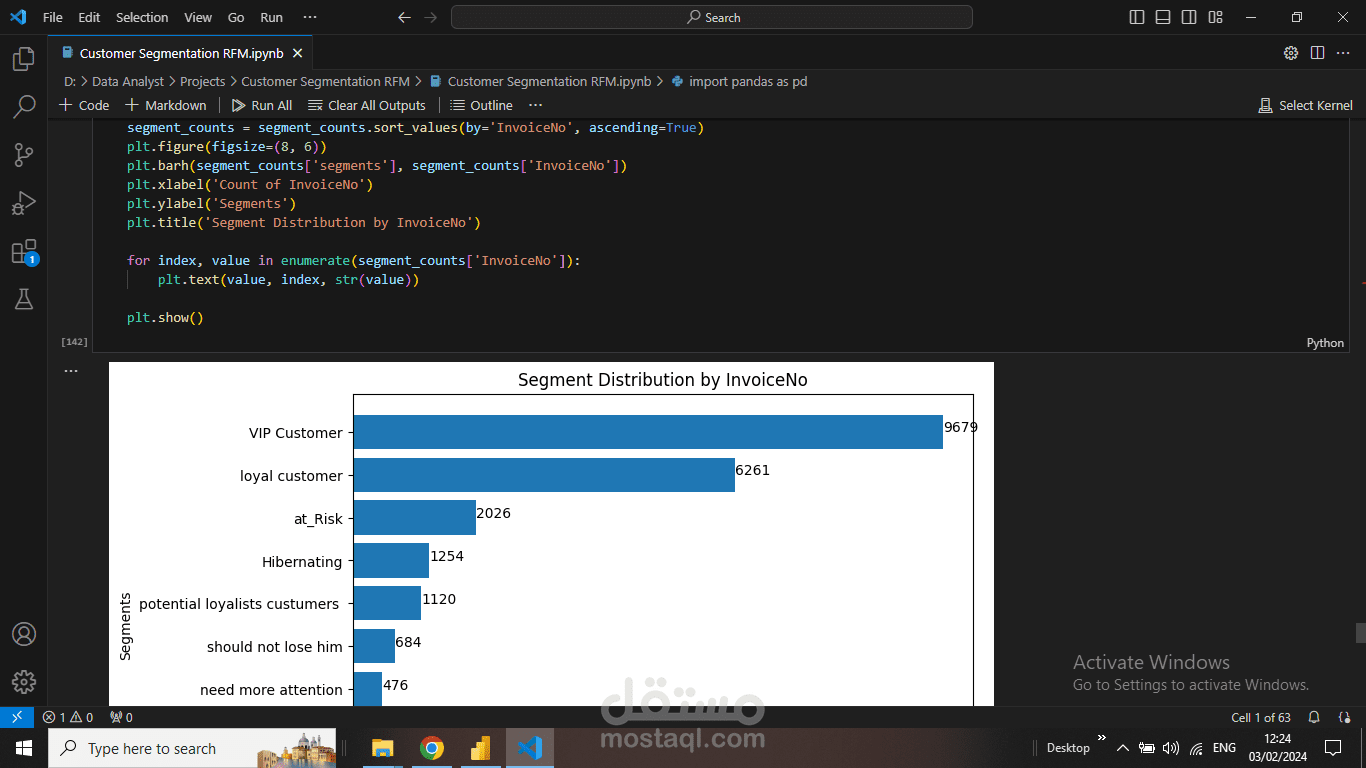Open the Explorer view in activity bar
1366x768 pixels.
23,60
